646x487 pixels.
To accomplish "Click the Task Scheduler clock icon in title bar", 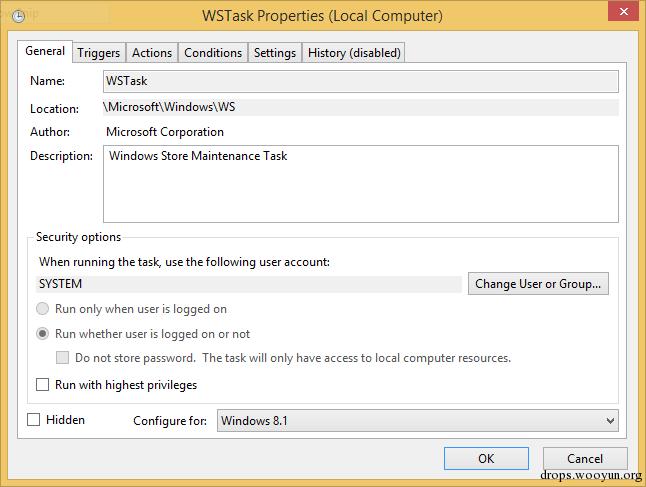I will point(18,16).
